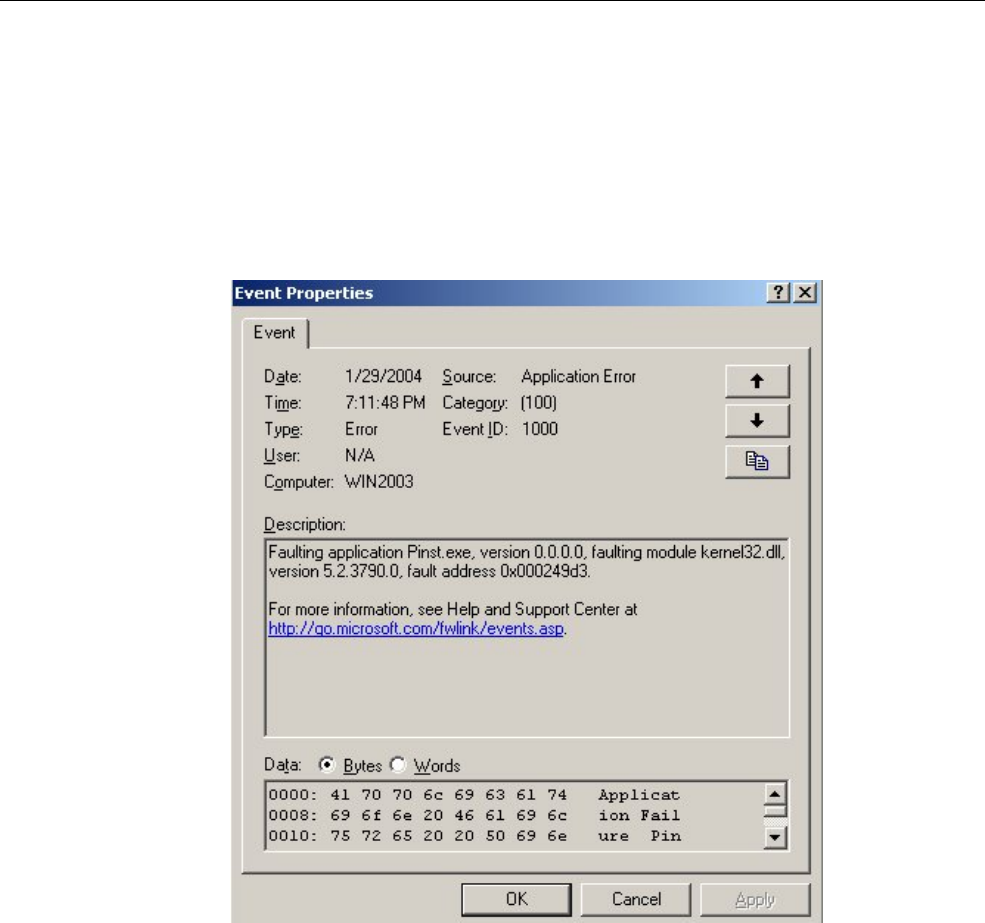Image resolution: width=985 pixels, height=923 pixels.
Task: Copy event details to clipboard
Action: coord(757,461)
